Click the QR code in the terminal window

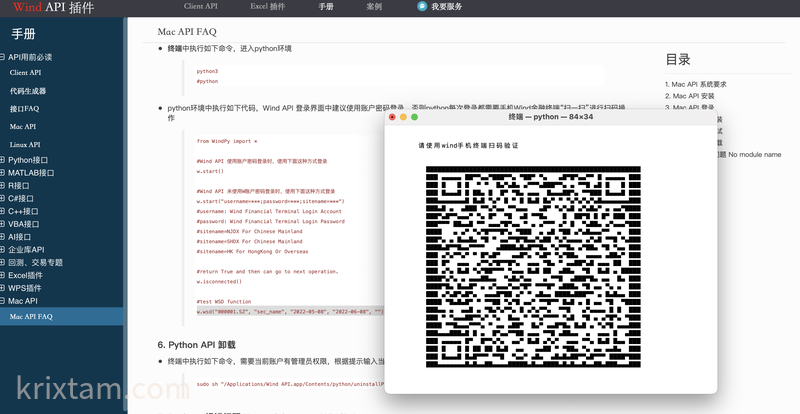(533, 266)
